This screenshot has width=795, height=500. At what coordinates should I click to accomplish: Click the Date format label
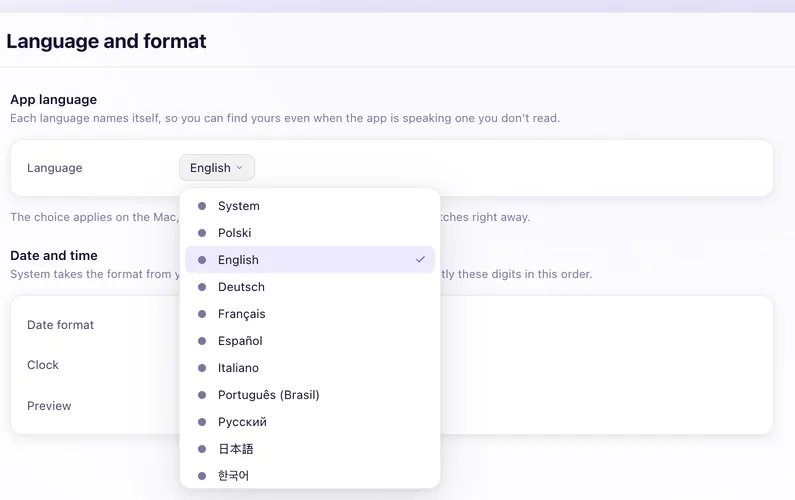click(60, 325)
